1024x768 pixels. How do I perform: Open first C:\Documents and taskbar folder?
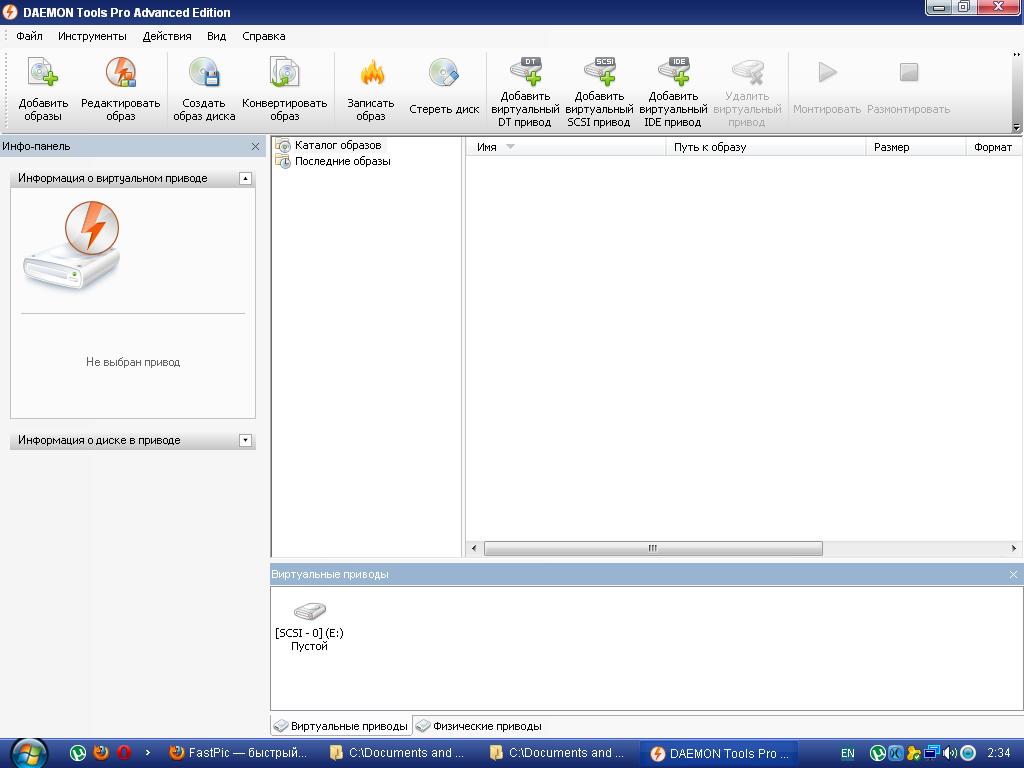click(x=398, y=753)
